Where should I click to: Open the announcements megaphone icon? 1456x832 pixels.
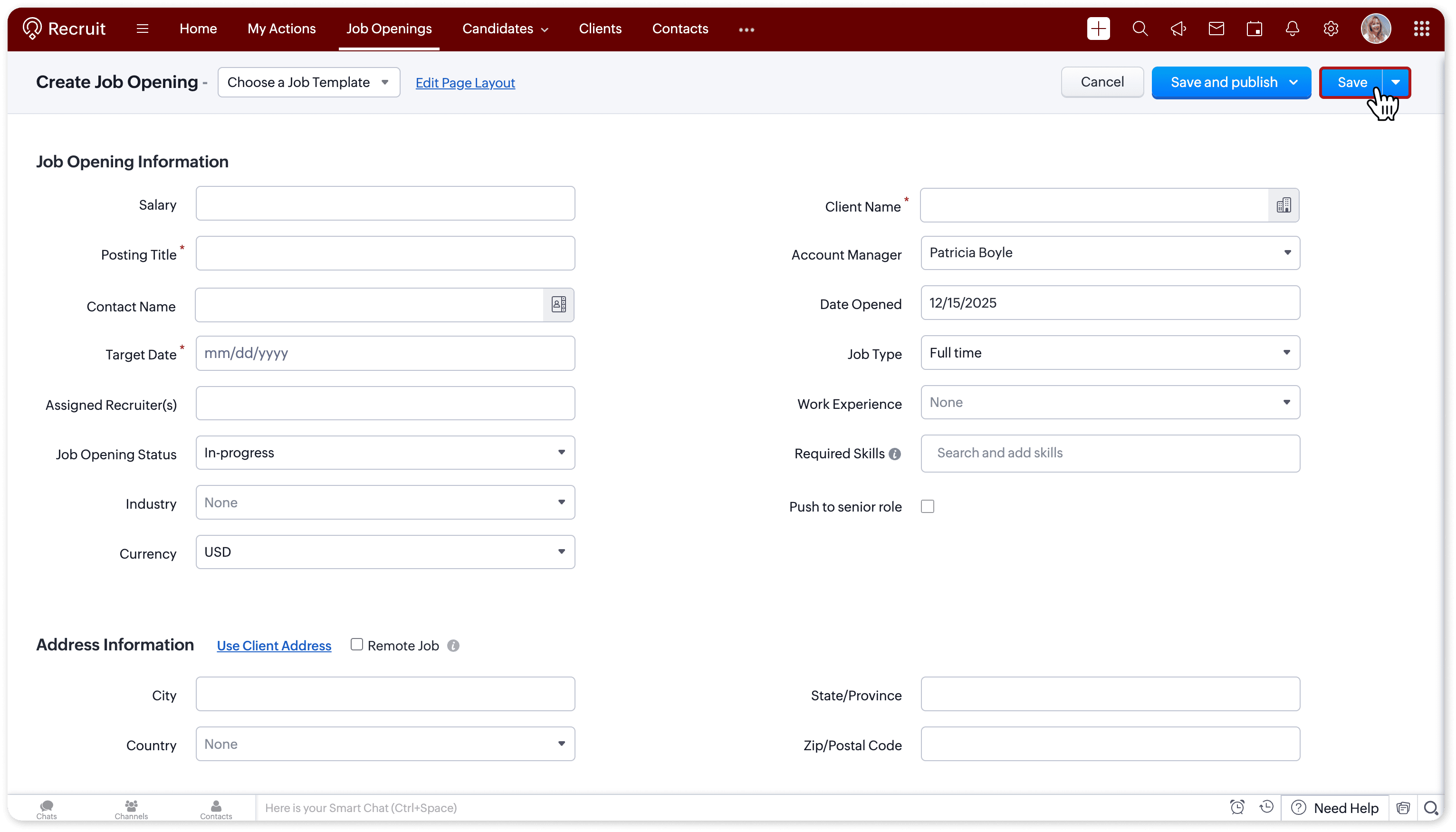coord(1178,29)
